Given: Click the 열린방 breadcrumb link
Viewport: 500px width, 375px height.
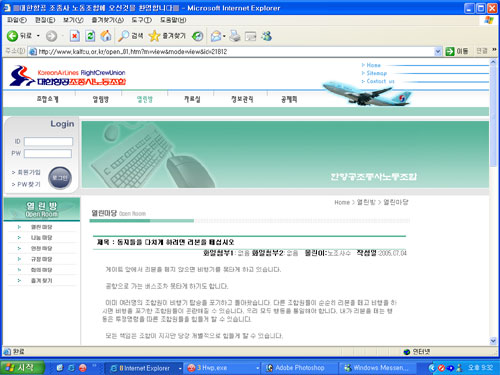Looking at the screenshot, I should pyautogui.click(x=366, y=202).
